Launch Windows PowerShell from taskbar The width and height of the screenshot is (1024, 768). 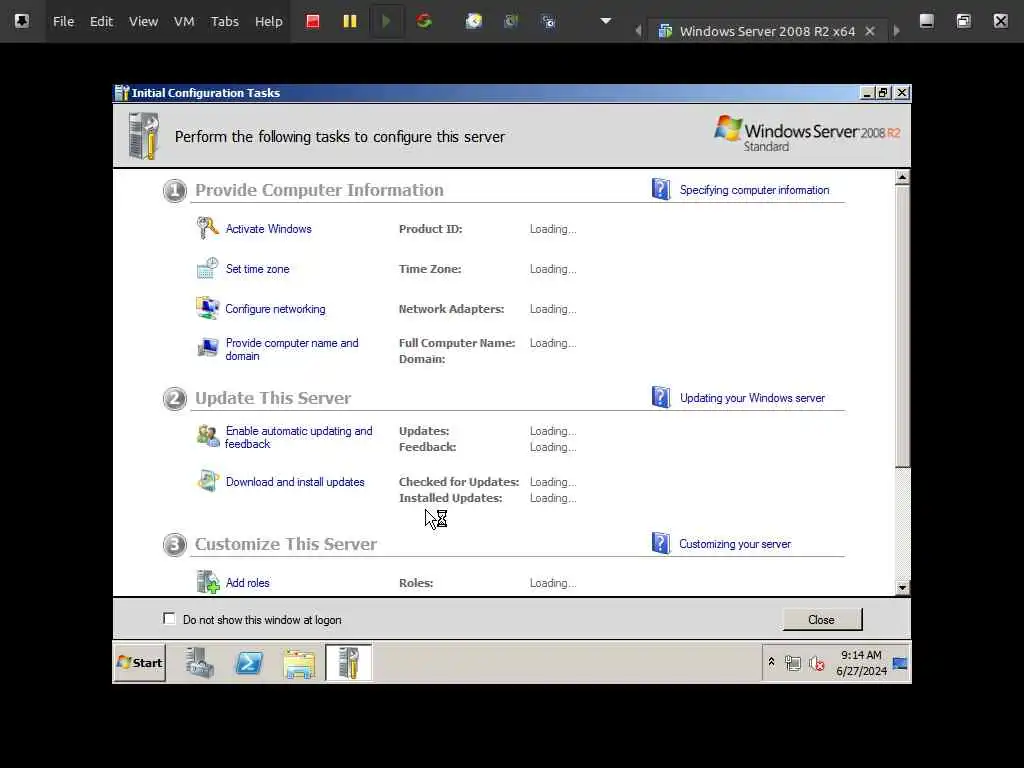click(249, 663)
